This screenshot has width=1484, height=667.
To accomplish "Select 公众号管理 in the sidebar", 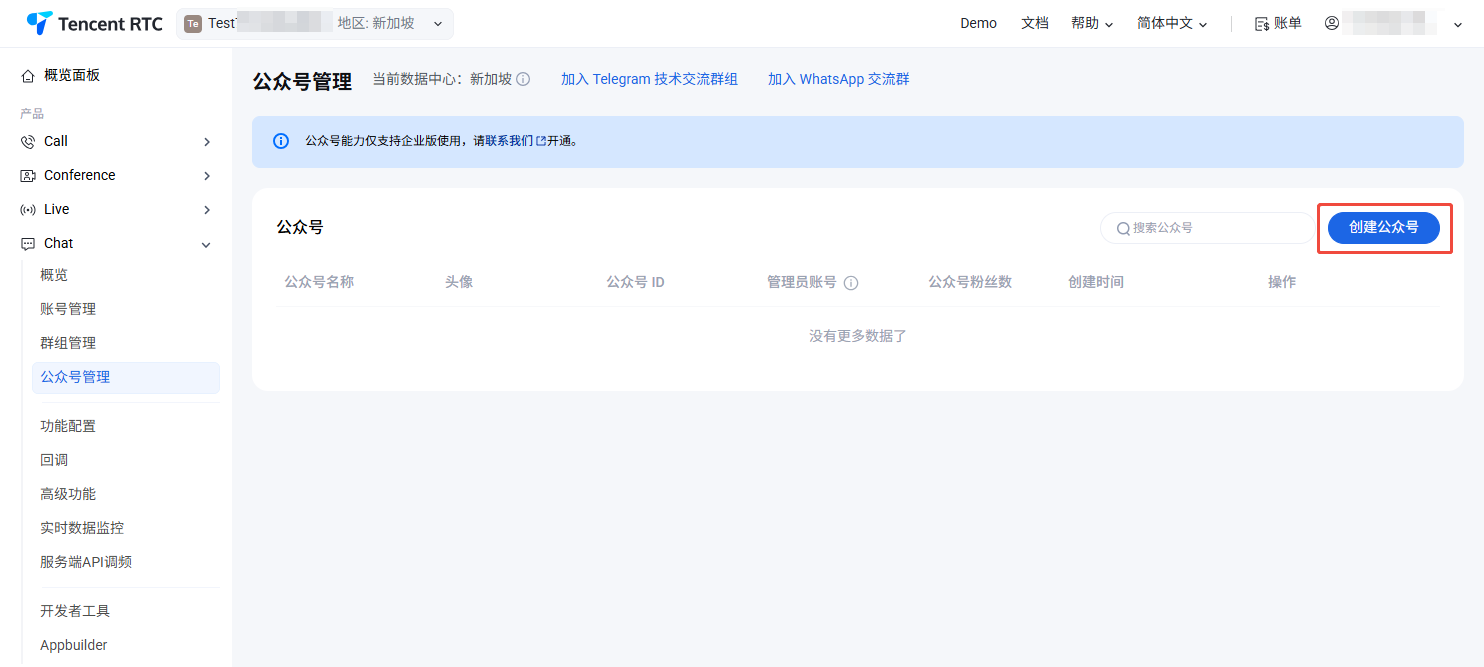I will point(126,377).
